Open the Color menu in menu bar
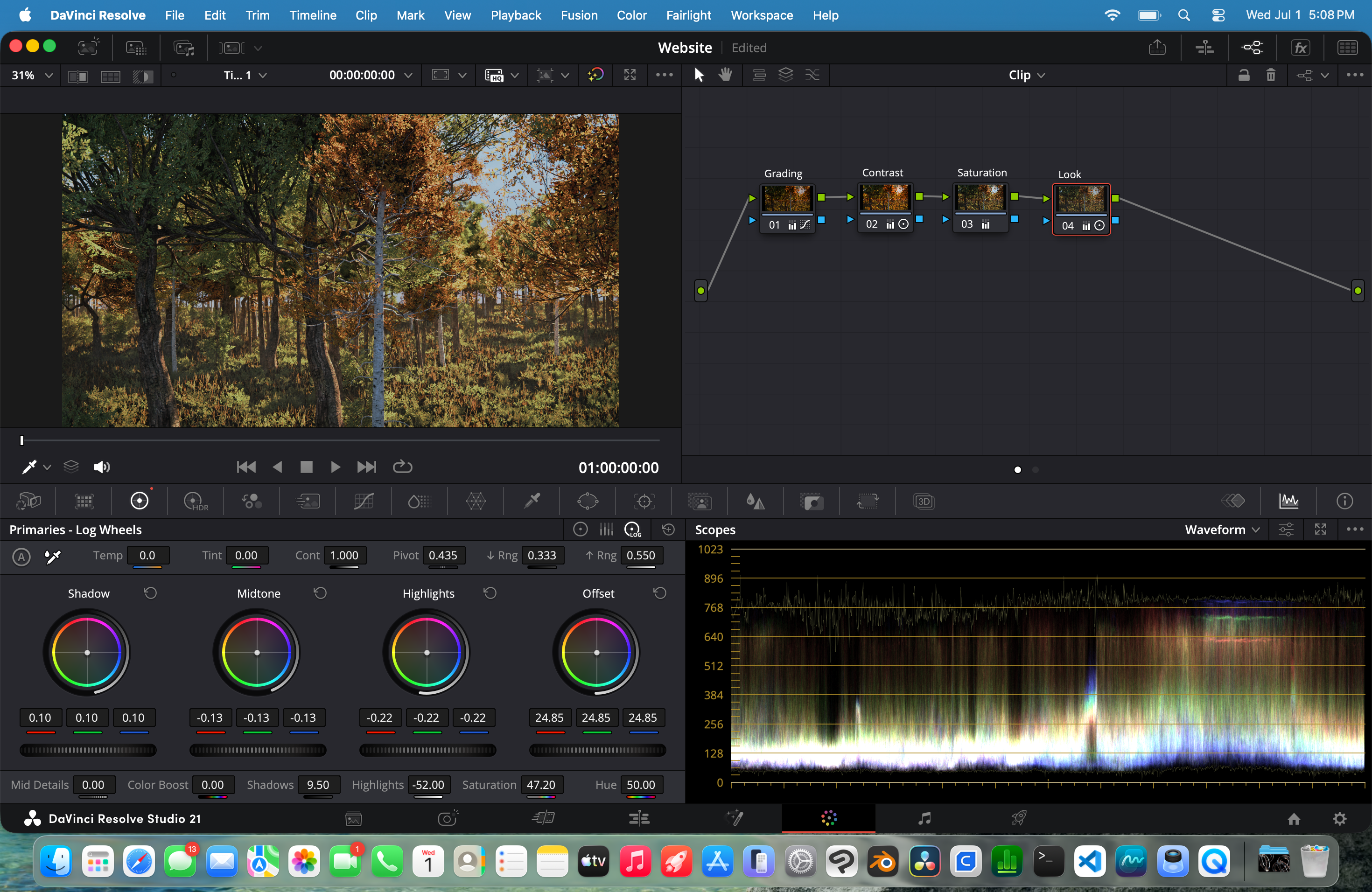Image resolution: width=1372 pixels, height=892 pixels. click(x=631, y=15)
